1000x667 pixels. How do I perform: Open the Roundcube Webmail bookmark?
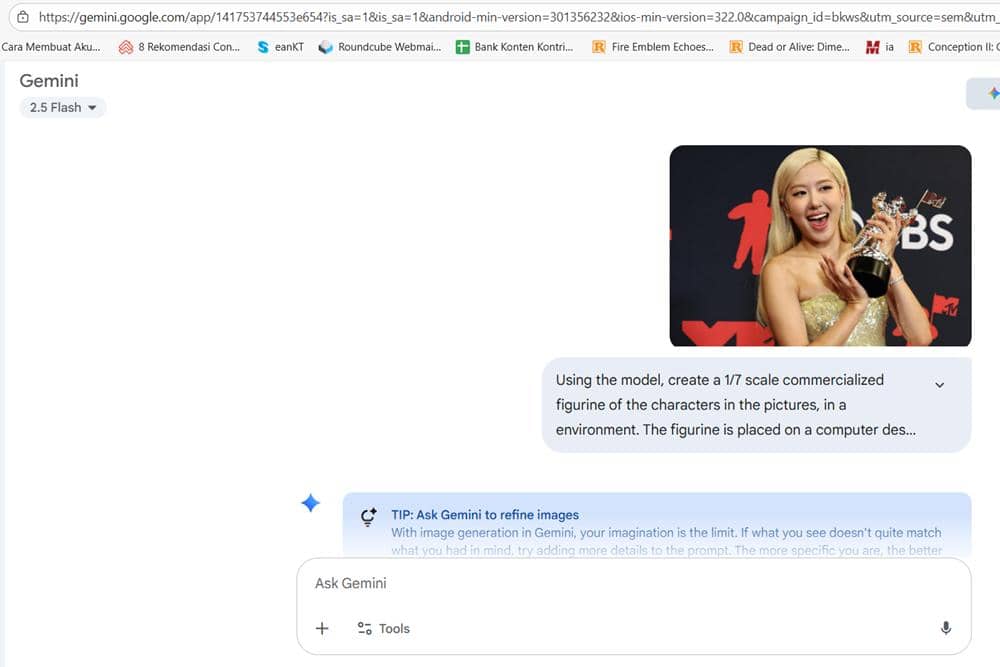click(x=380, y=47)
